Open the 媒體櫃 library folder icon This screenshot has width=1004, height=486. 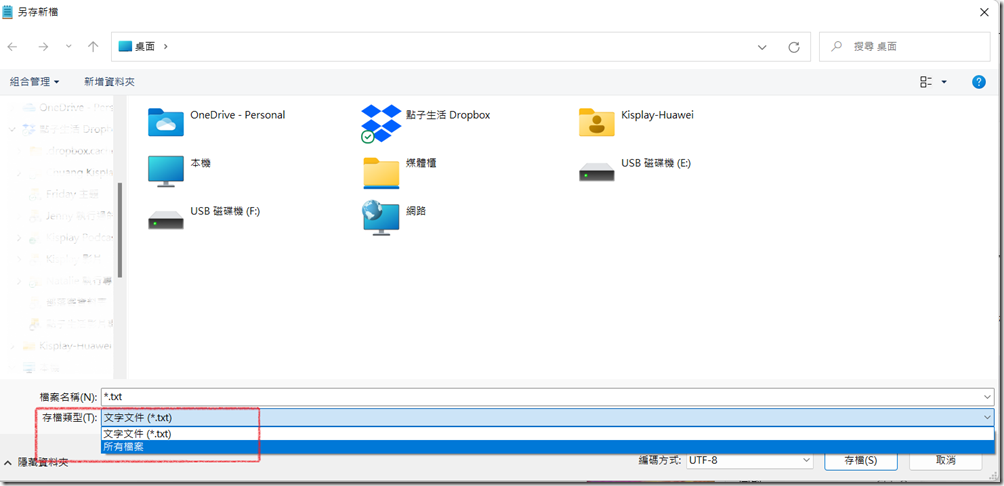coord(381,172)
